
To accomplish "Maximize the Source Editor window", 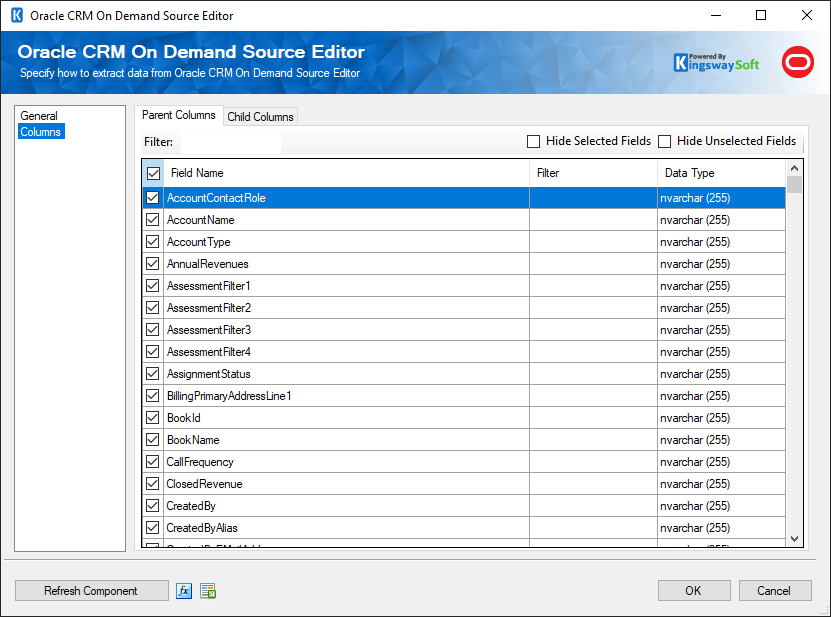I will pos(761,15).
